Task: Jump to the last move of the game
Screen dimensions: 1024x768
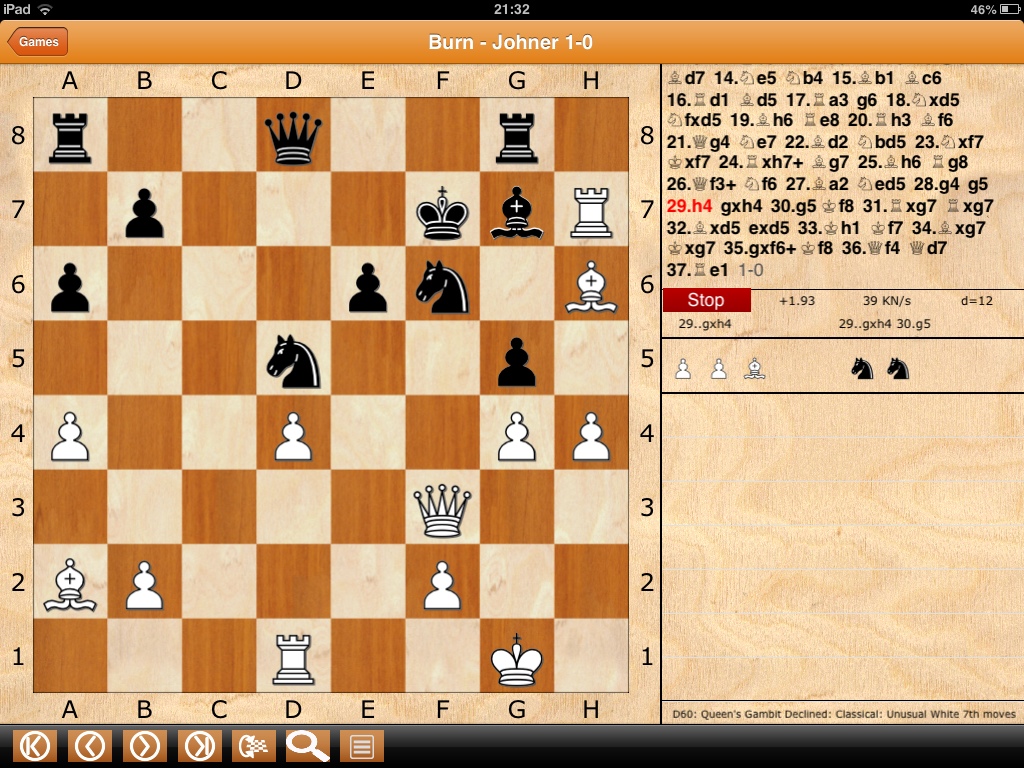Action: (x=199, y=746)
